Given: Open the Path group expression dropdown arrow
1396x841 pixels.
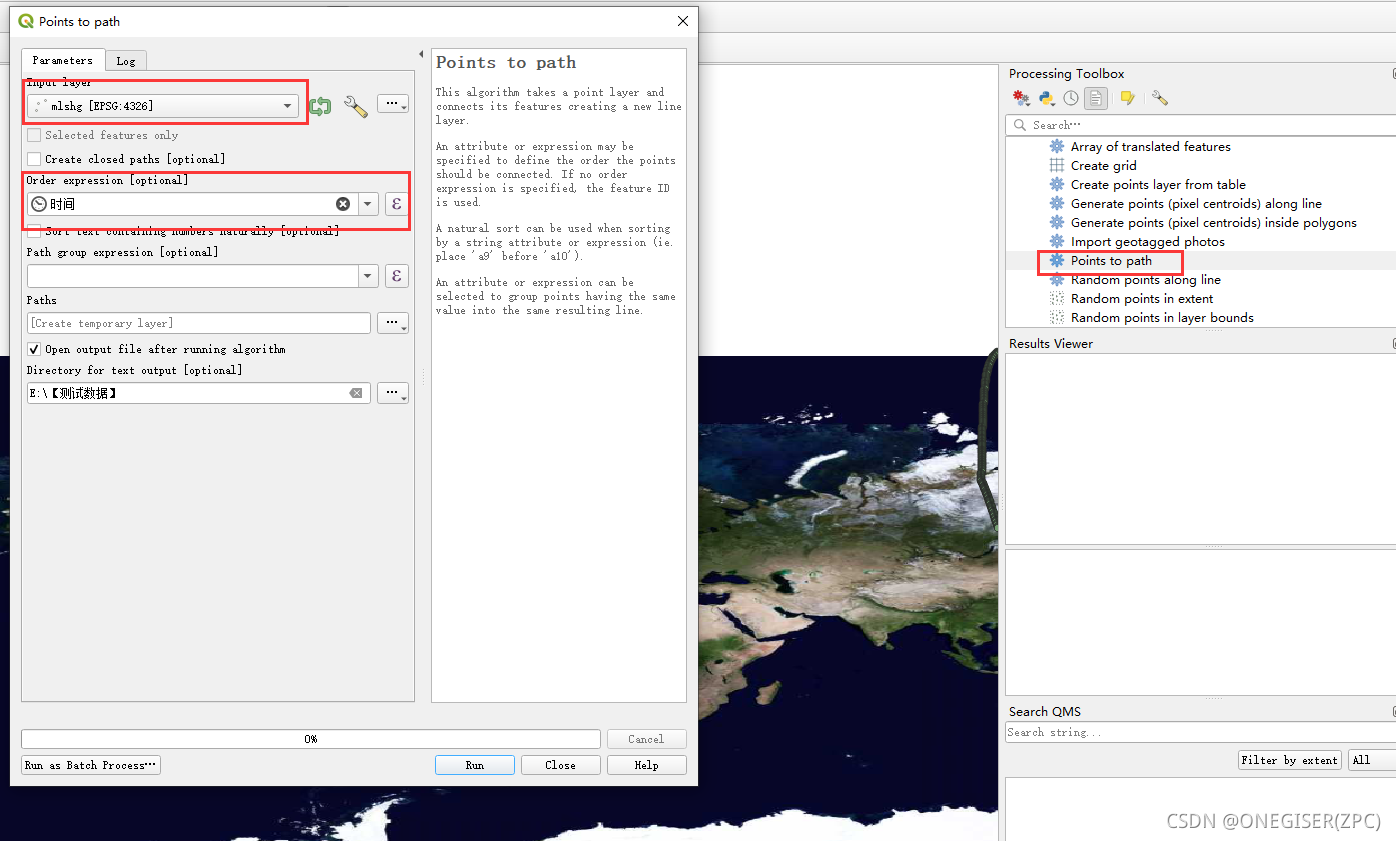Looking at the screenshot, I should 368,276.
